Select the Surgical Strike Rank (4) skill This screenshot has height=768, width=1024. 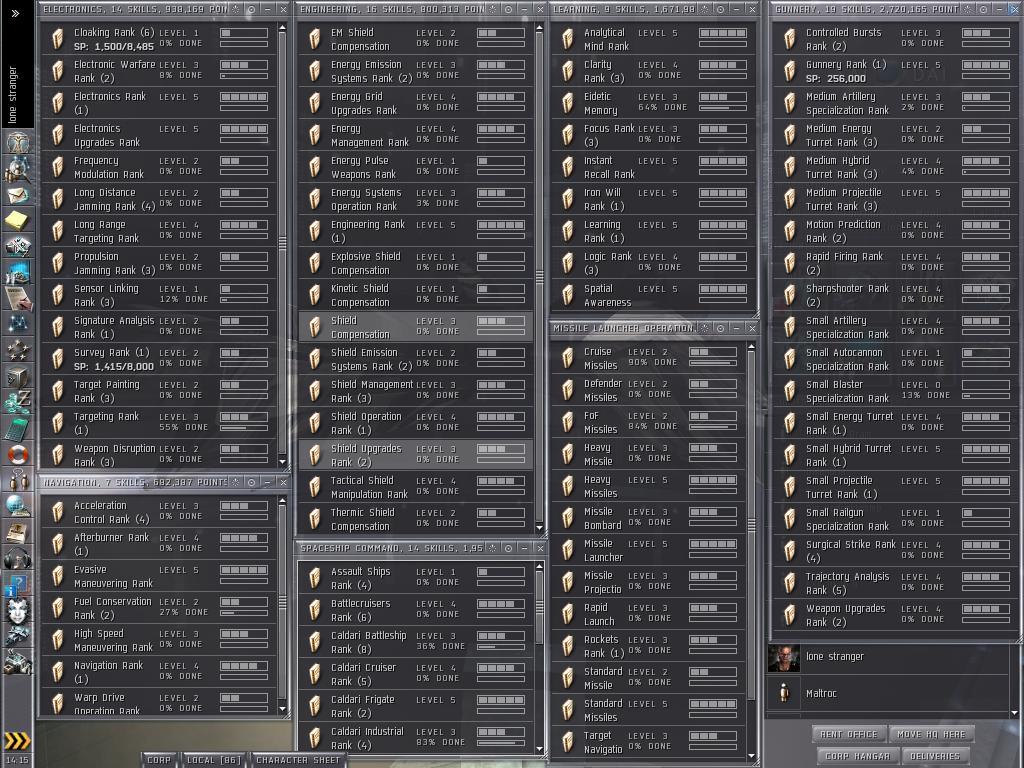(x=895, y=551)
